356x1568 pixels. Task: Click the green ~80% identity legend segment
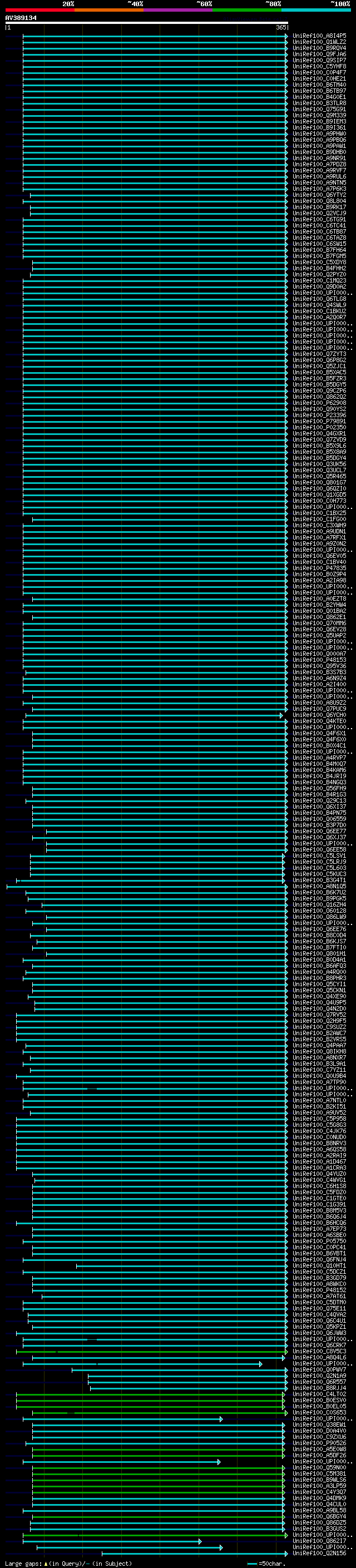[x=247, y=10]
